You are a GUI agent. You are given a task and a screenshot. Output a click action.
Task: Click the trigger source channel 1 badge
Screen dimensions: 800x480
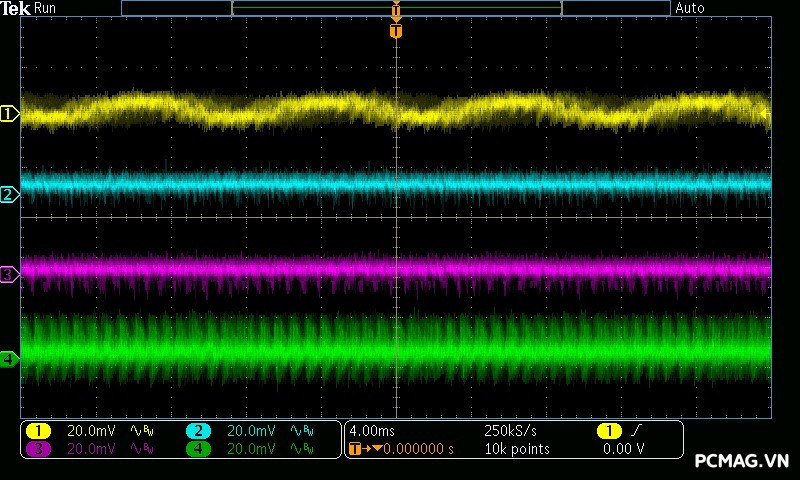608,431
